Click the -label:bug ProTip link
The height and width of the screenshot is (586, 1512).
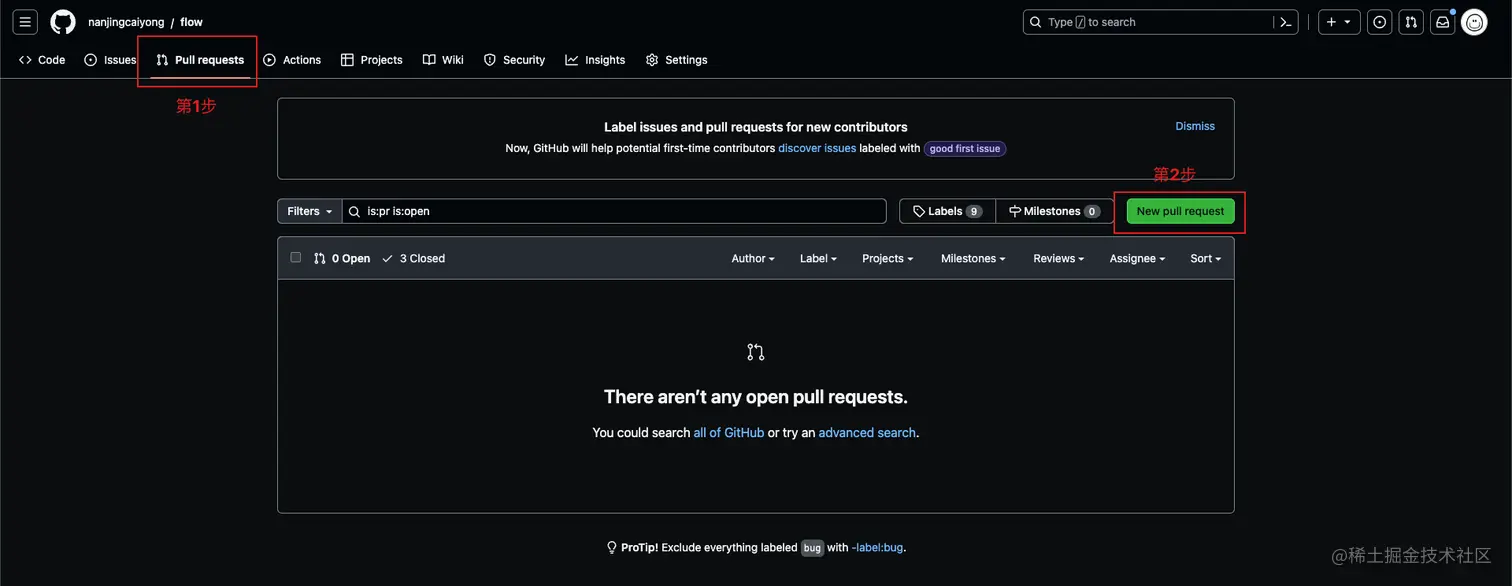pos(877,548)
